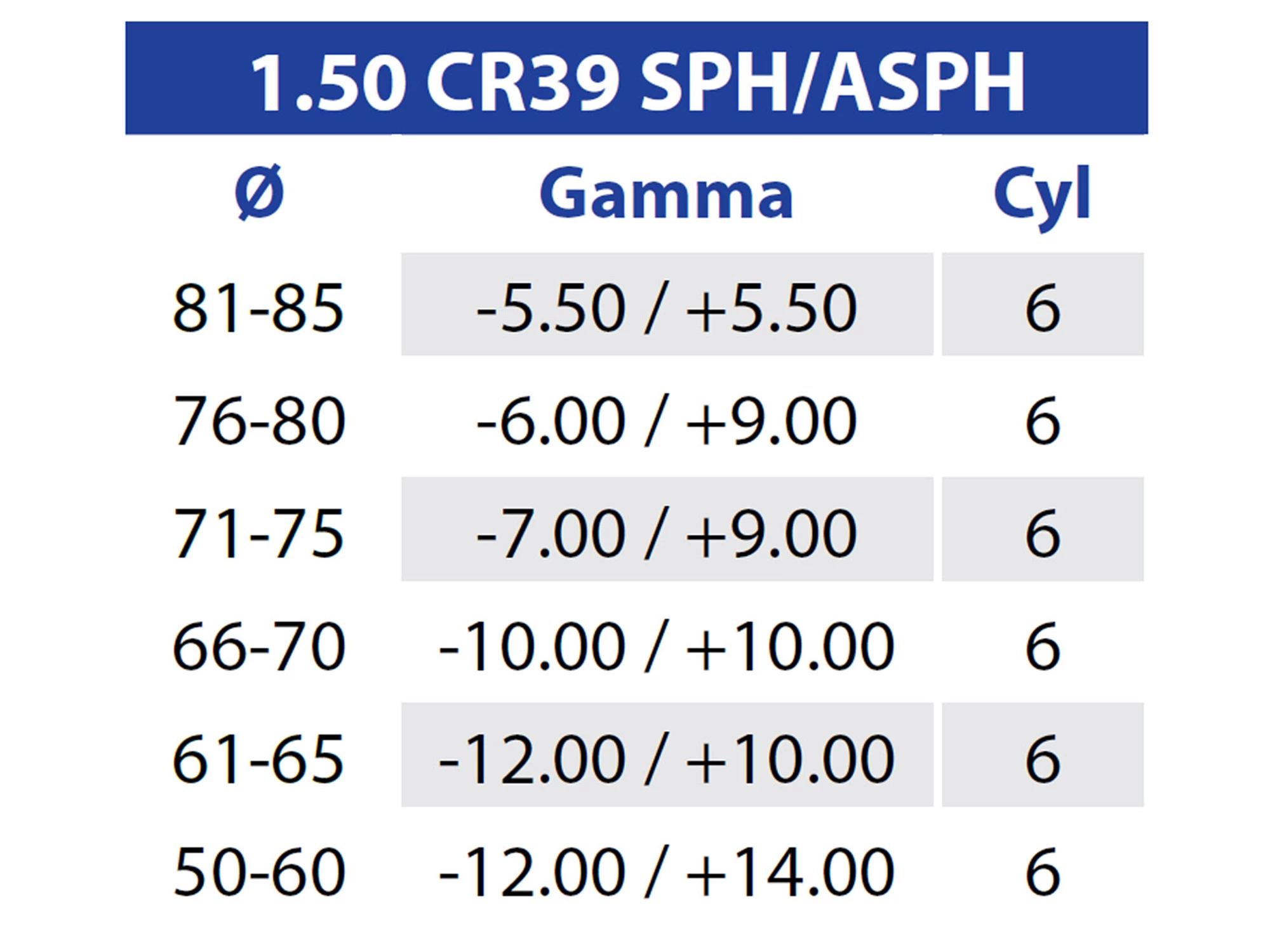The image size is (1270, 952).
Task: Click the -10.00 / +10.00 range cell
Action: pyautogui.click(x=666, y=646)
